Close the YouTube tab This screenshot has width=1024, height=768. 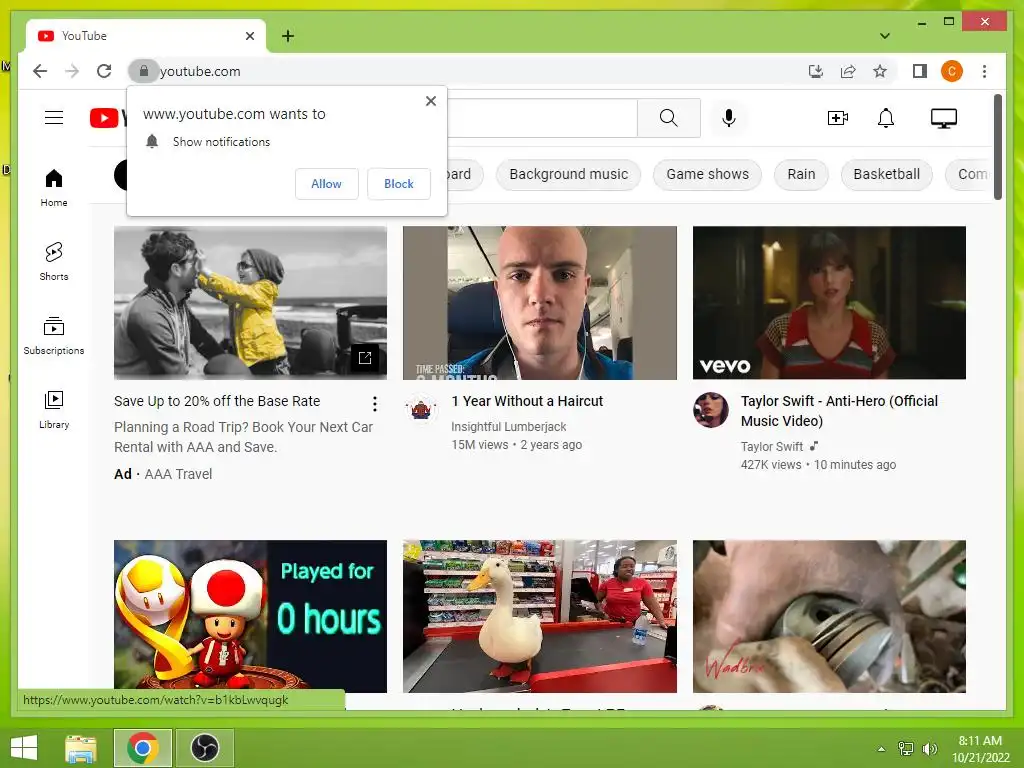coord(249,36)
